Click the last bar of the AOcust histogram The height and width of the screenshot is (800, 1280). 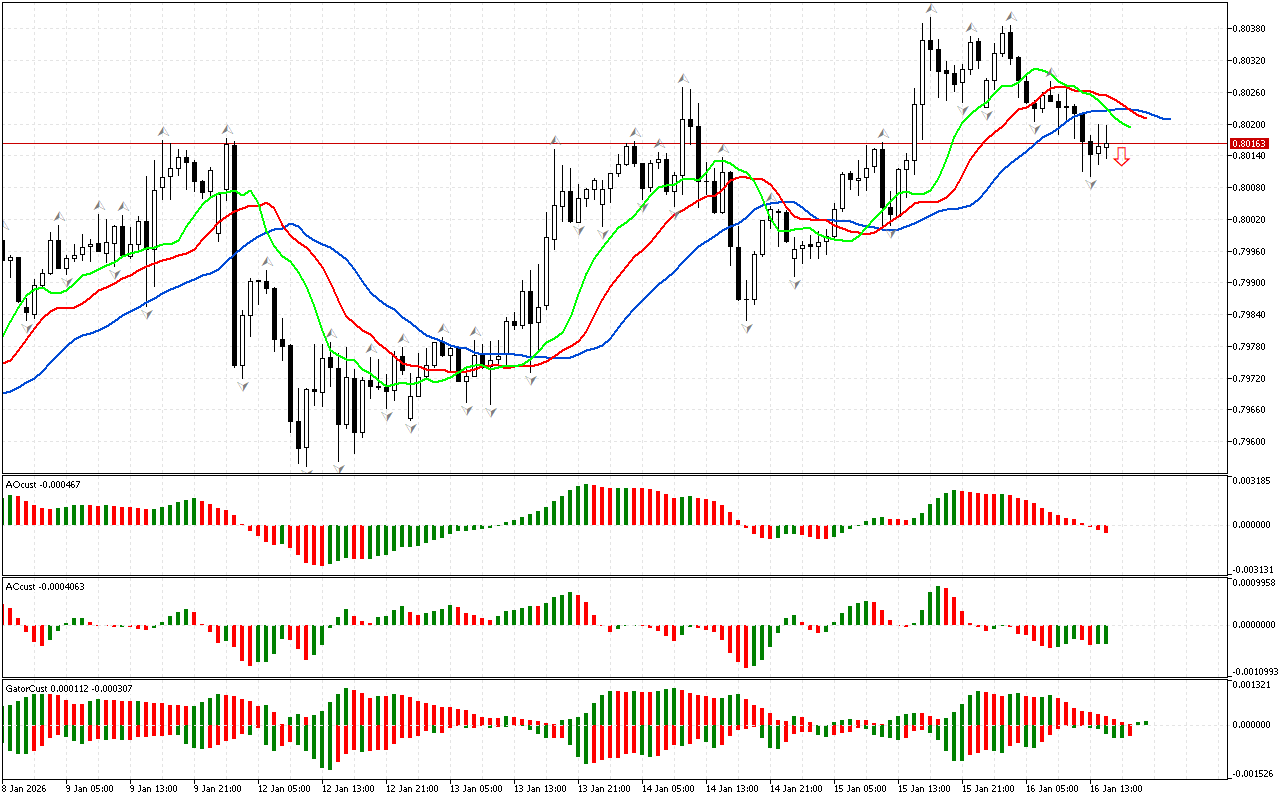coord(1106,528)
